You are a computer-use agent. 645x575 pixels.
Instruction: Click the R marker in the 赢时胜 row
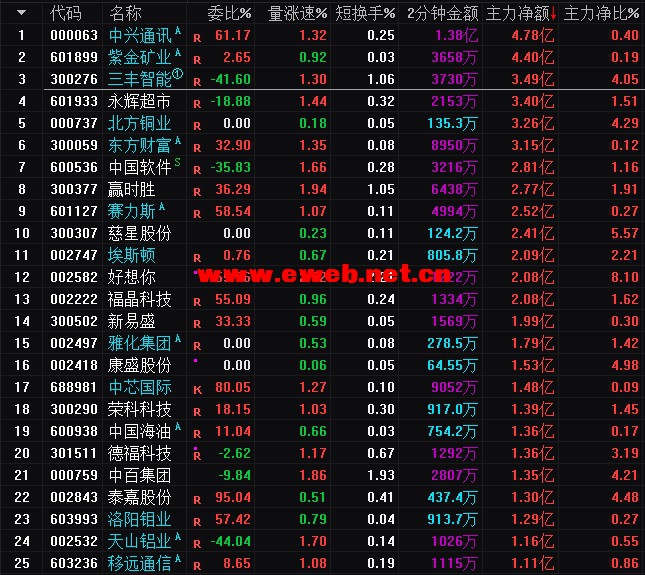coord(197,192)
